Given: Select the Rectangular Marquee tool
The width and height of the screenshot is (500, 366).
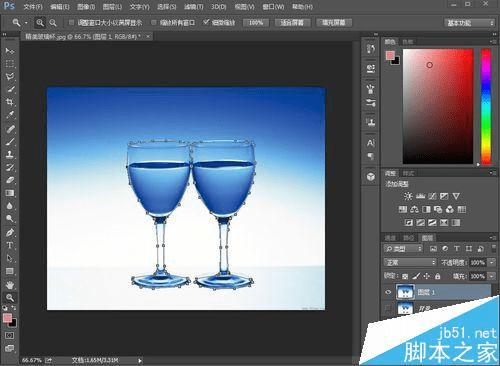Looking at the screenshot, I should [10, 63].
